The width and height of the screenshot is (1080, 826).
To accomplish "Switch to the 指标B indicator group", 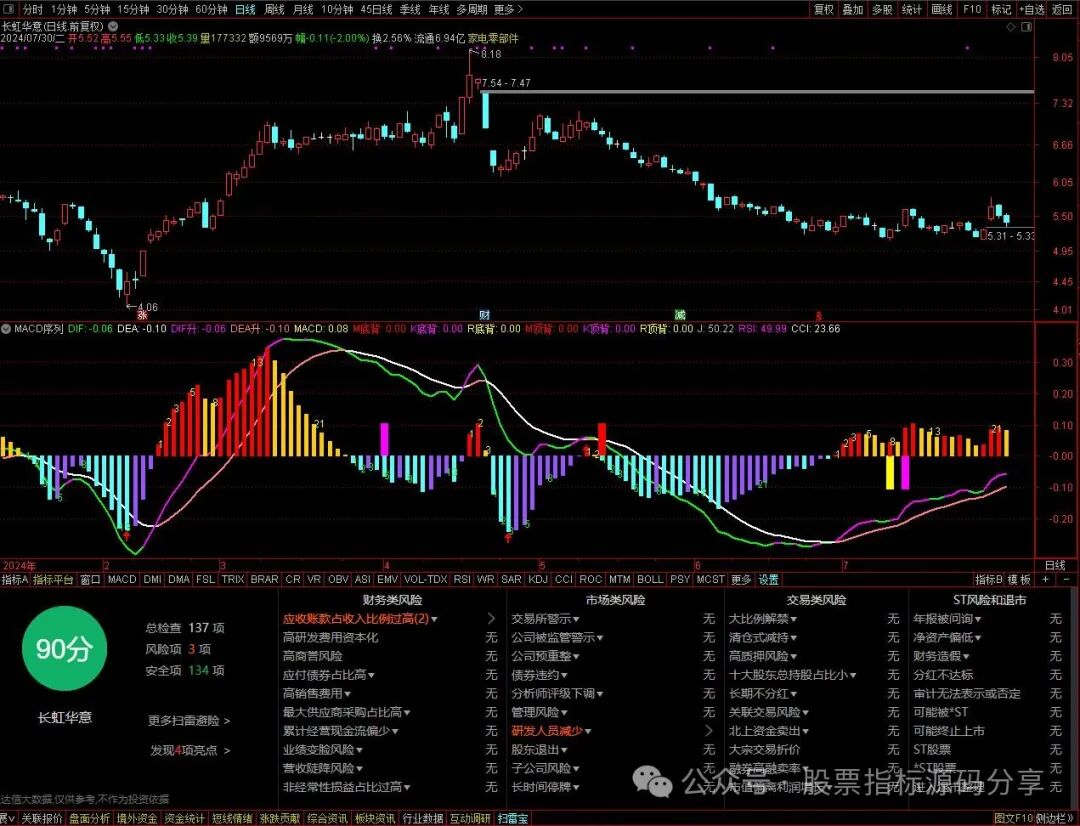I will coord(988,579).
